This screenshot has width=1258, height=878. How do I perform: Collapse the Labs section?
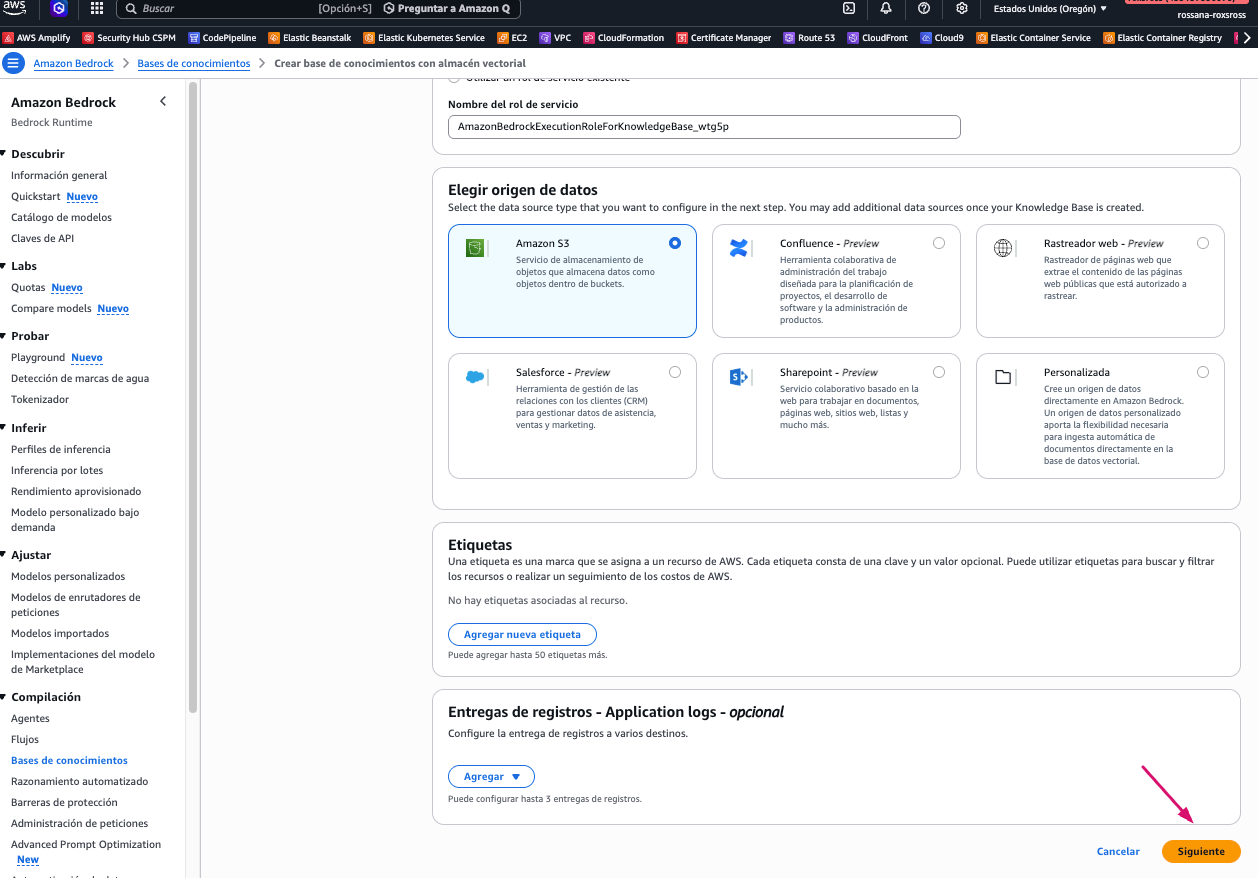coord(4,266)
